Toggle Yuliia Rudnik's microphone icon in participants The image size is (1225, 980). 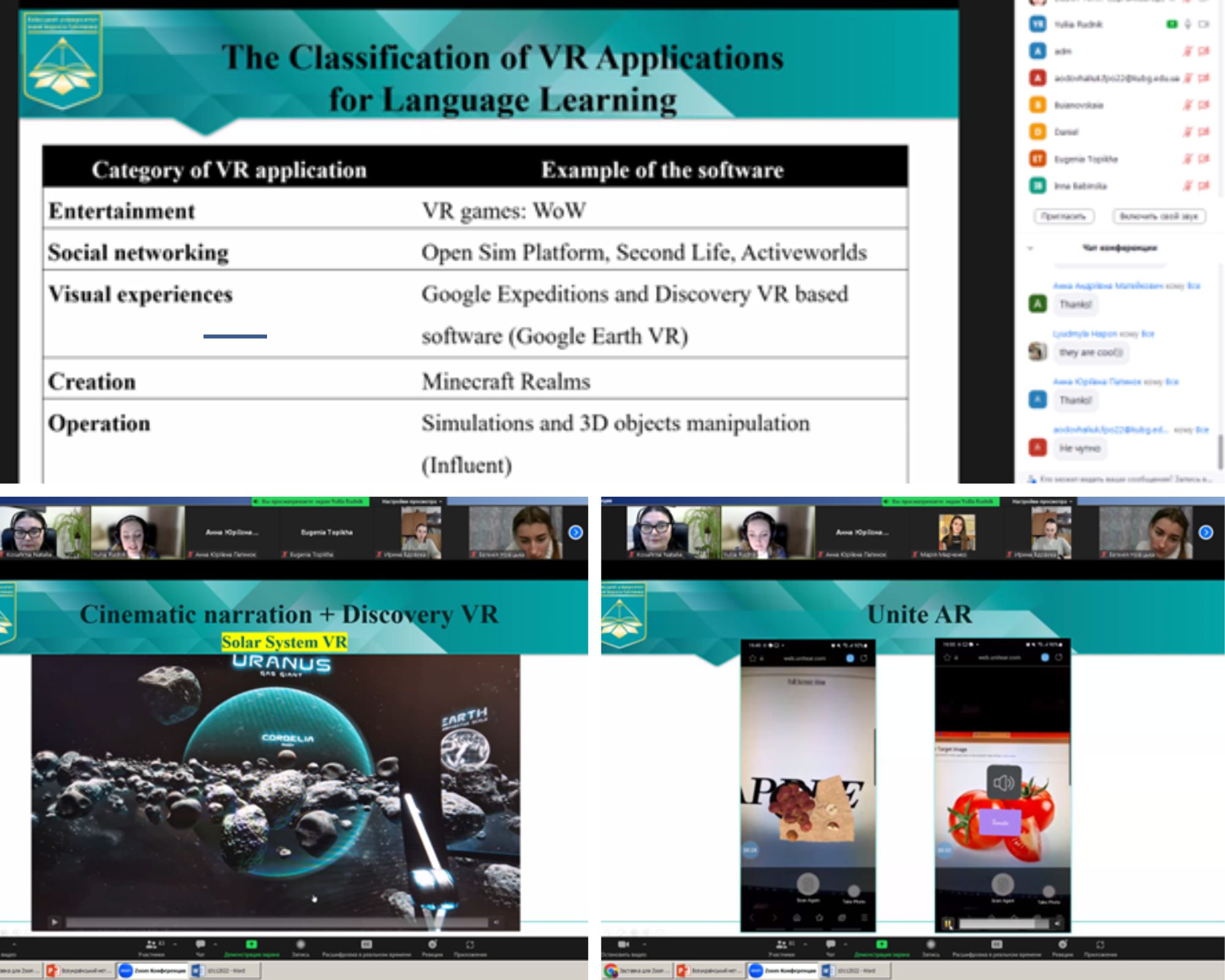tap(1188, 24)
